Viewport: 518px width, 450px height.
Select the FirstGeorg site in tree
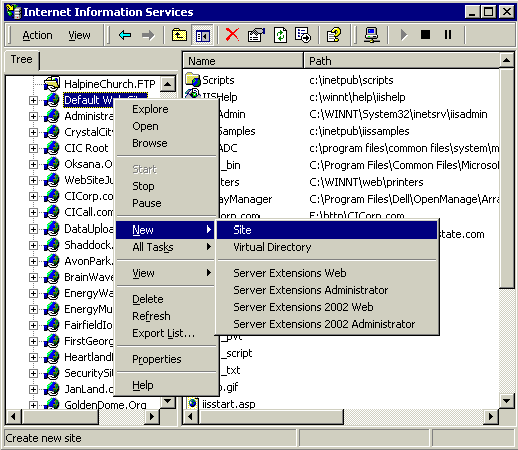click(x=88, y=341)
